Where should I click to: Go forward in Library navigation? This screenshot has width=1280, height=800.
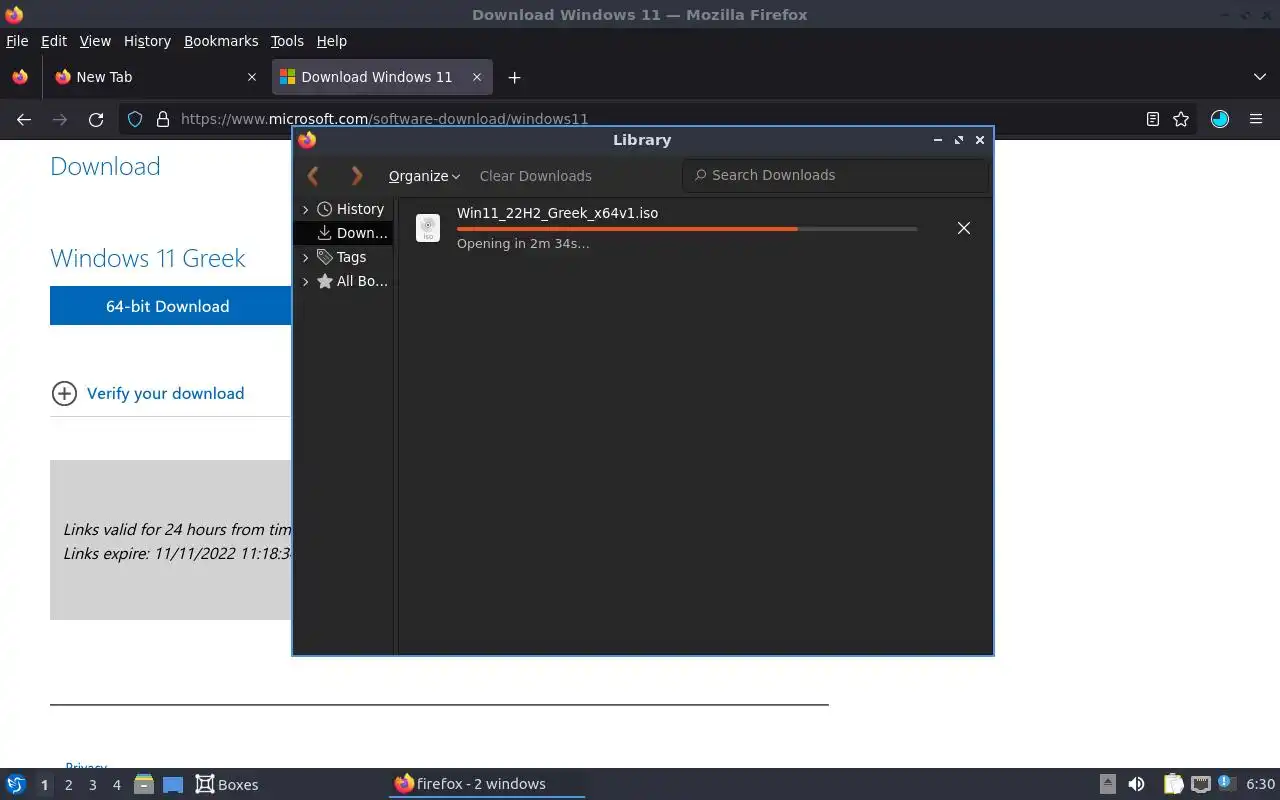[357, 176]
